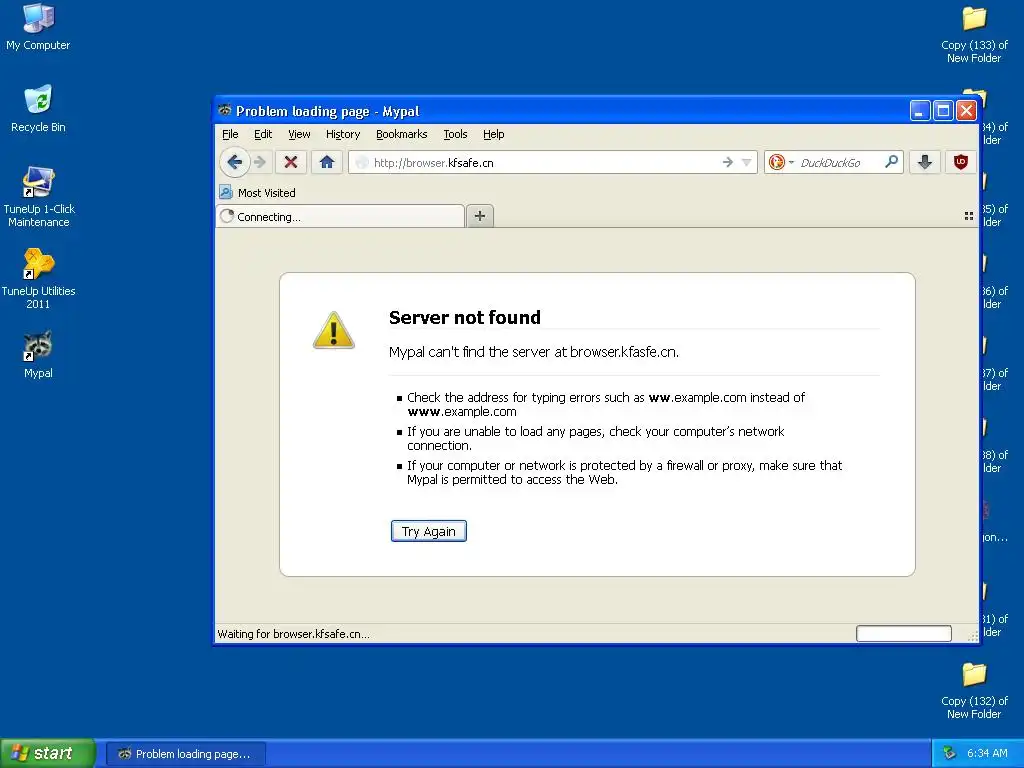The width and height of the screenshot is (1024, 768).
Task: Expand the address bar history dropdown
Action: [x=746, y=163]
